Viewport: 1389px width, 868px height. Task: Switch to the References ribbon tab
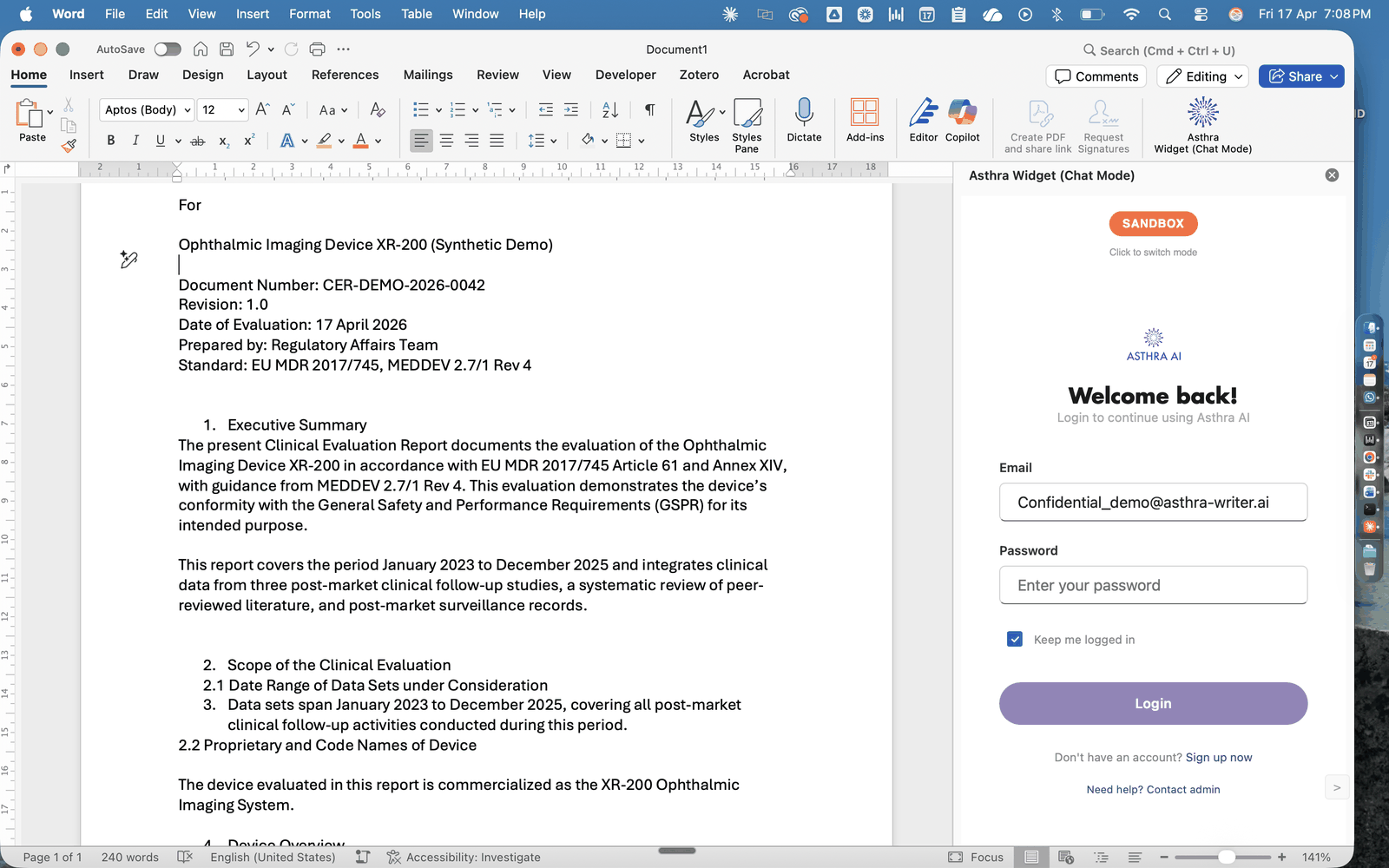click(345, 75)
